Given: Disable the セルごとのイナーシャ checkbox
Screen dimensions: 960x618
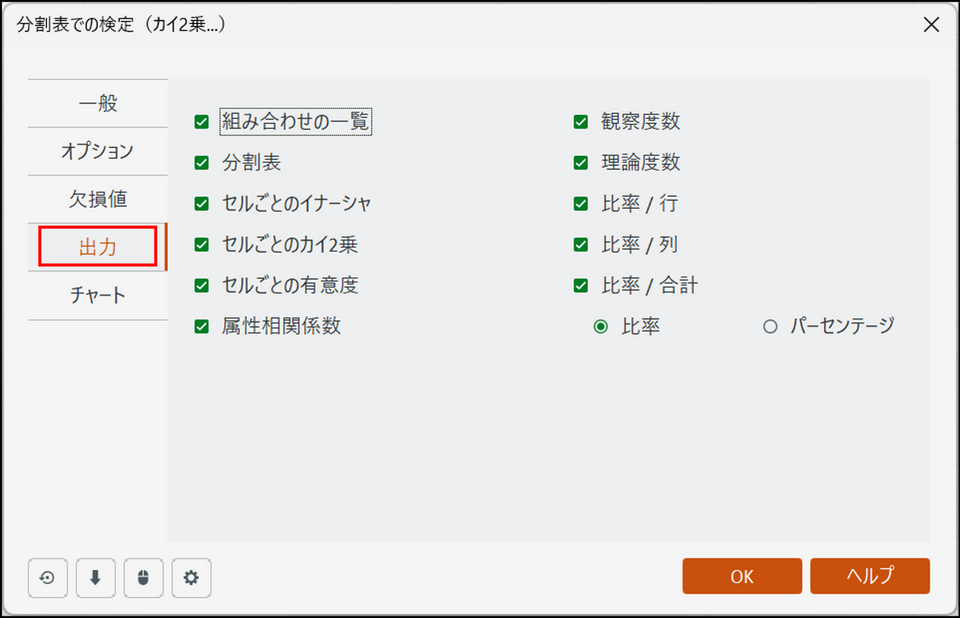Looking at the screenshot, I should 202,204.
